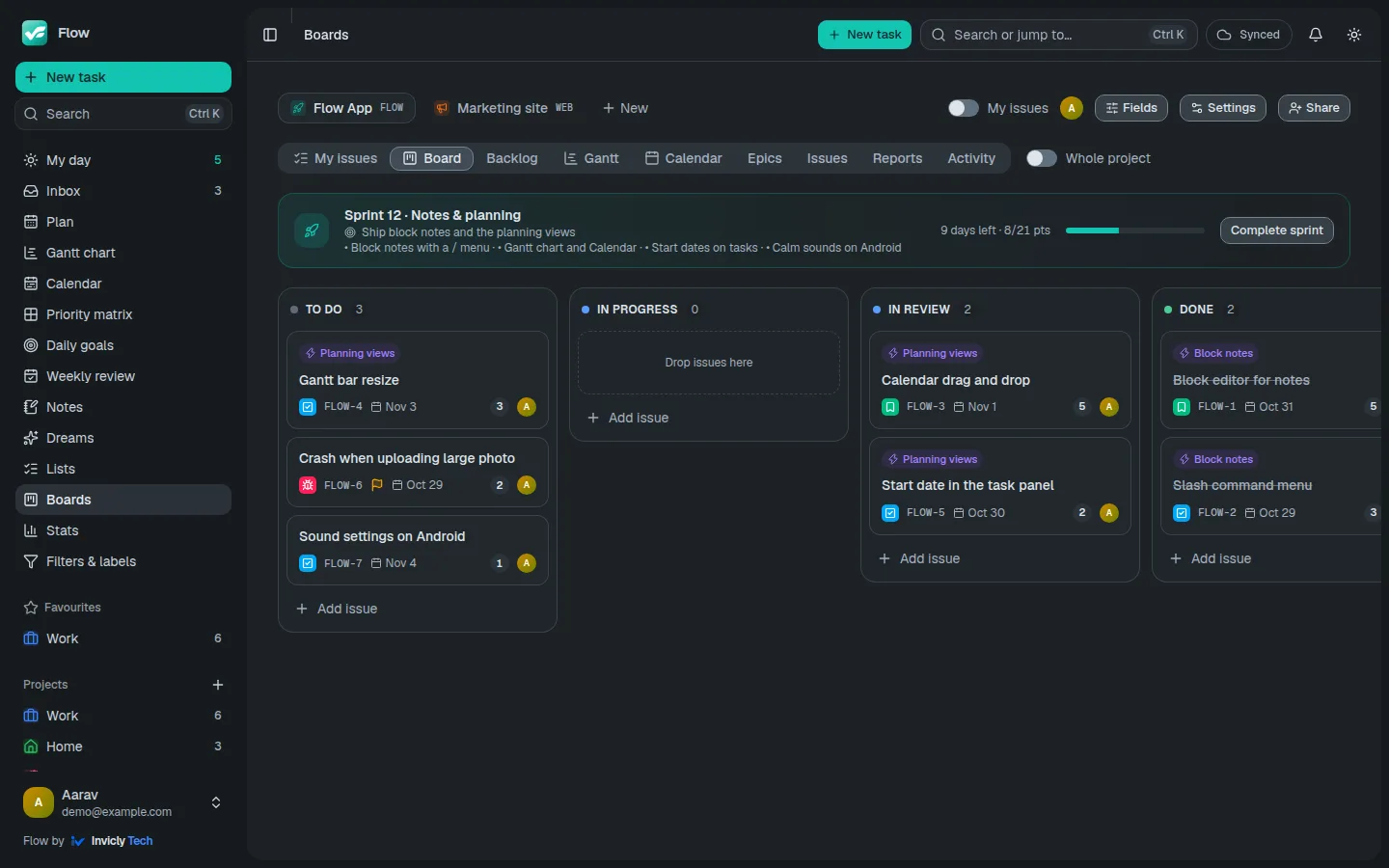Click the green New task button in sidebar

click(x=123, y=77)
